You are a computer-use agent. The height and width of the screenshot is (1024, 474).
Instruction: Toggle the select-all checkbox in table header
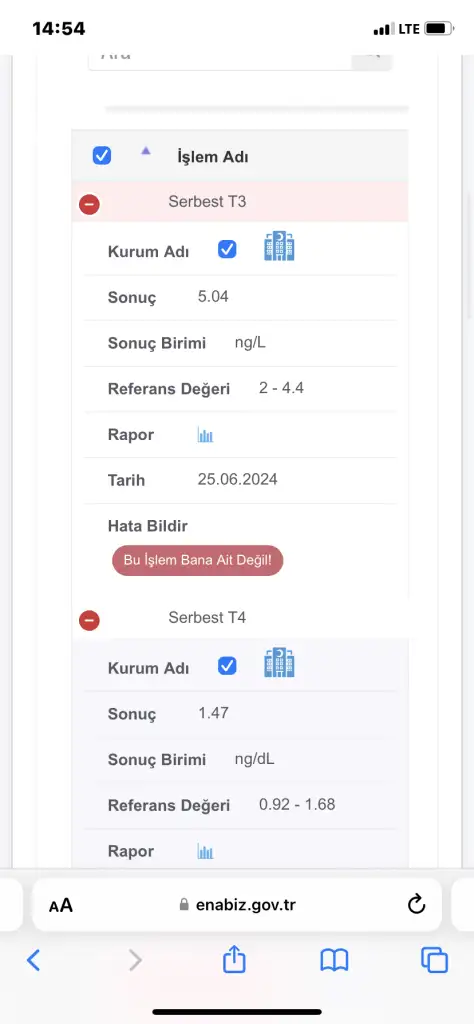[102, 155]
